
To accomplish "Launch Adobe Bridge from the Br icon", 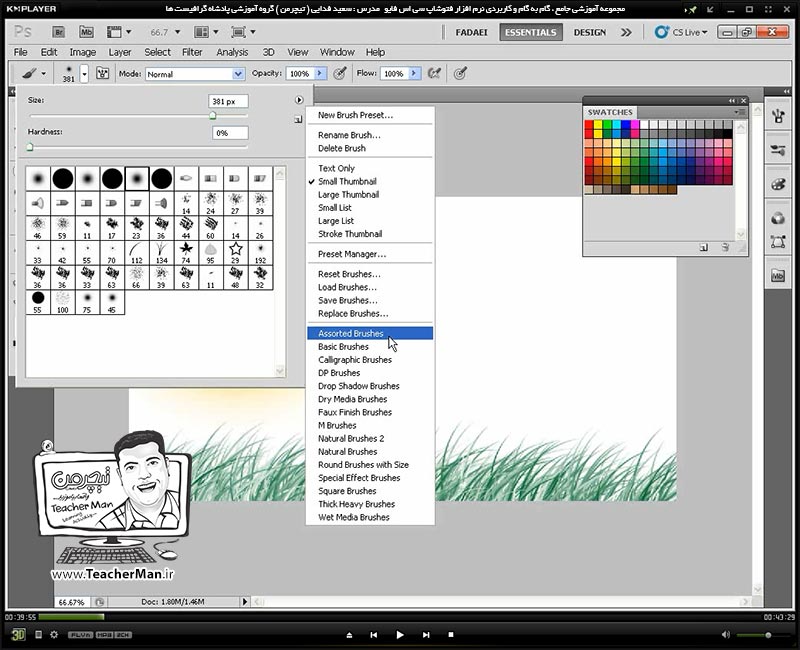I will [59, 32].
